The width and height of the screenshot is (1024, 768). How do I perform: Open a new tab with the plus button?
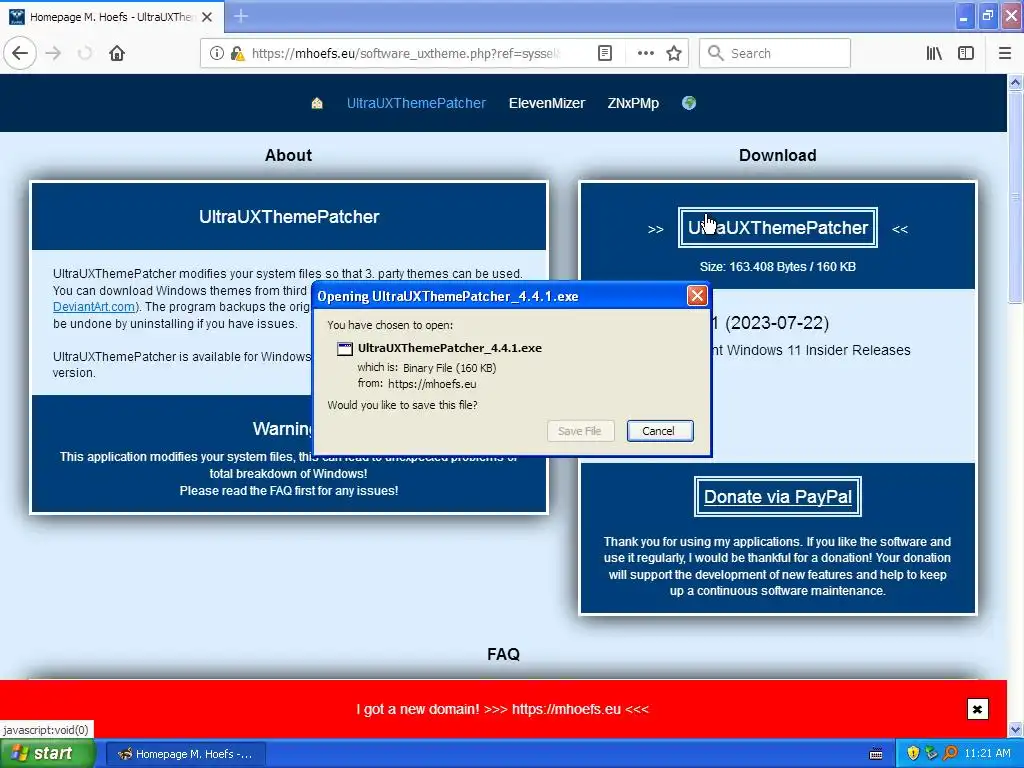(241, 16)
